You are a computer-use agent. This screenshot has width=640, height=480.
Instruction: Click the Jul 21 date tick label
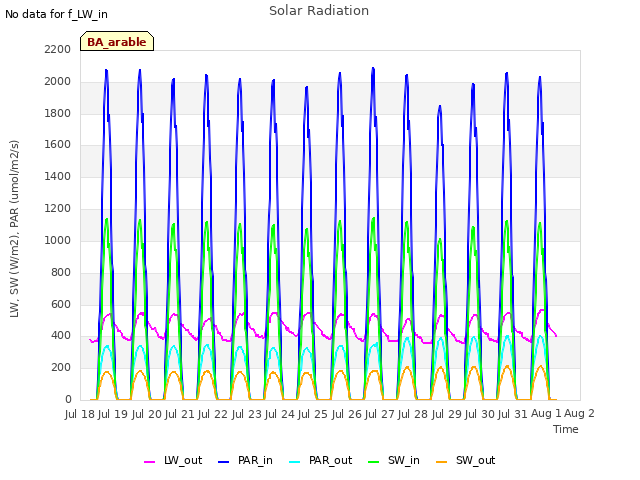point(180,414)
